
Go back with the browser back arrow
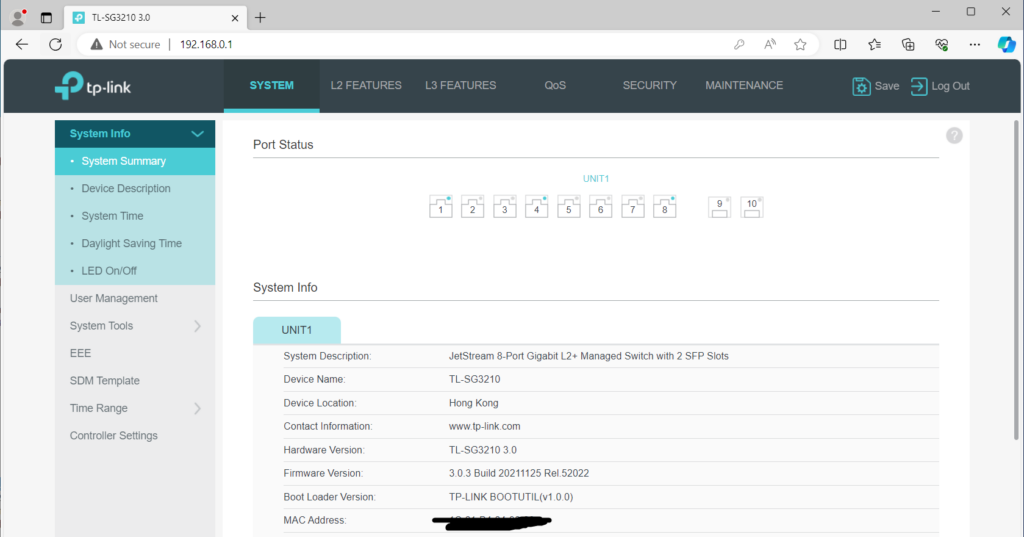(22, 44)
